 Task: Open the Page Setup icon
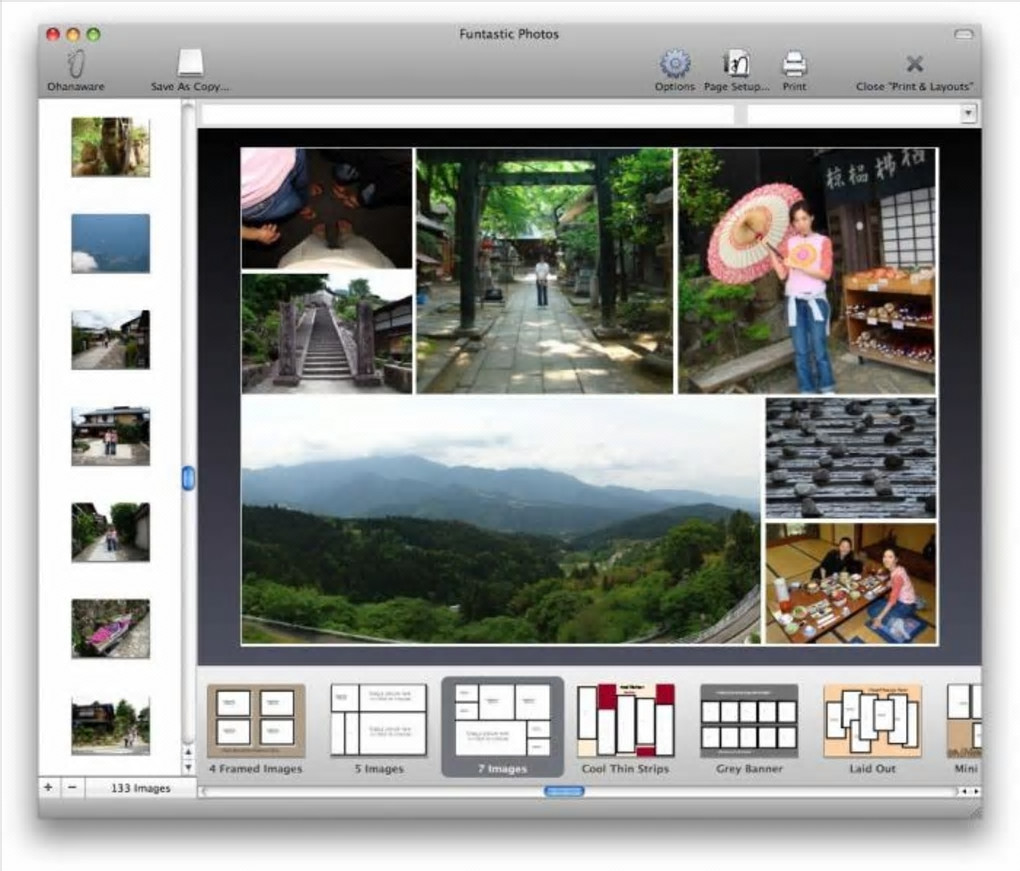pyautogui.click(x=736, y=63)
